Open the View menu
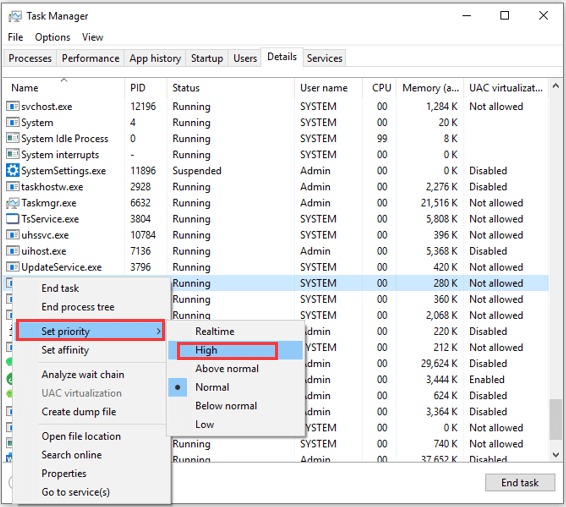Viewport: 566px width, 507px height. (92, 37)
